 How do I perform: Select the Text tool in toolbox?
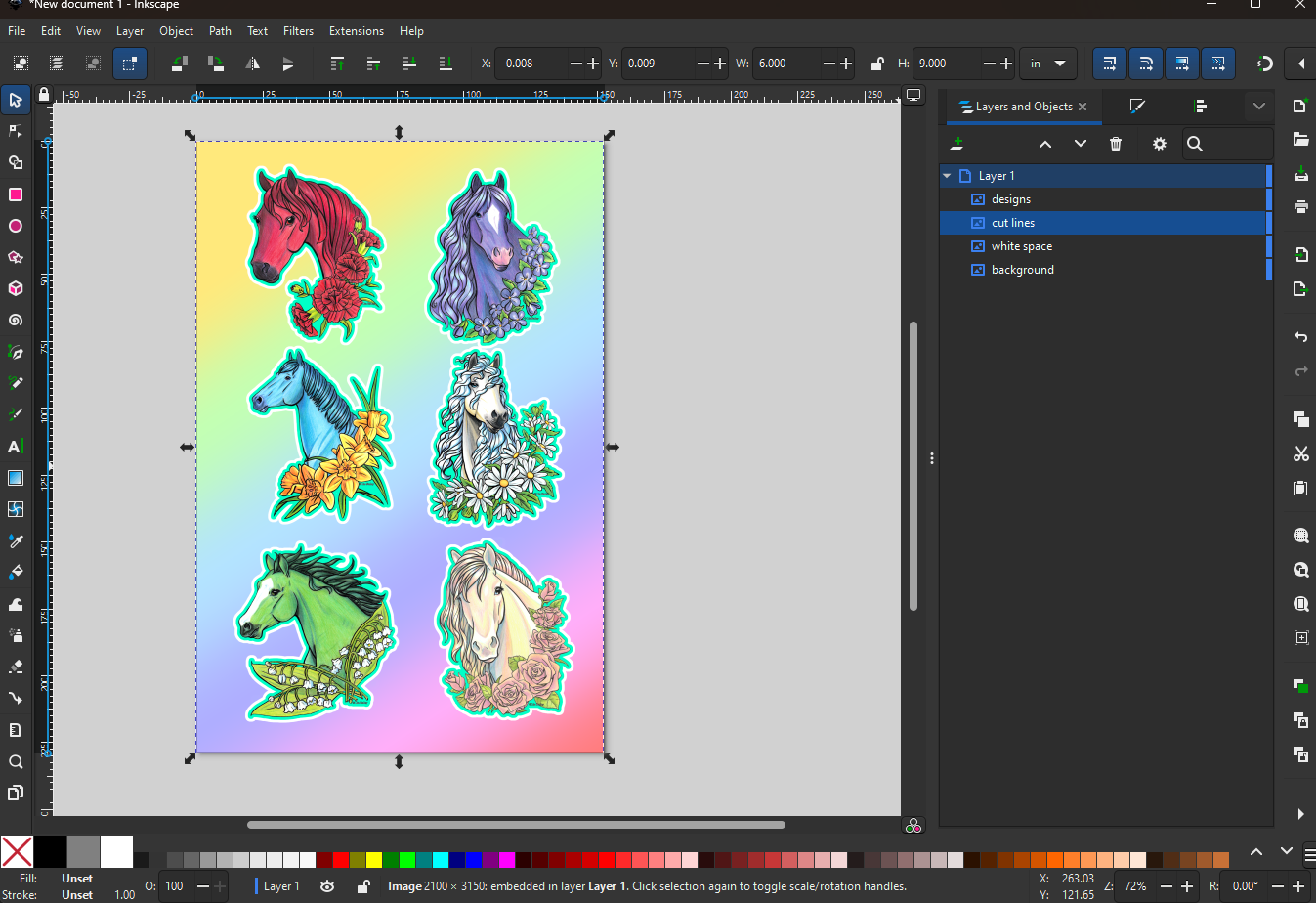(x=16, y=447)
